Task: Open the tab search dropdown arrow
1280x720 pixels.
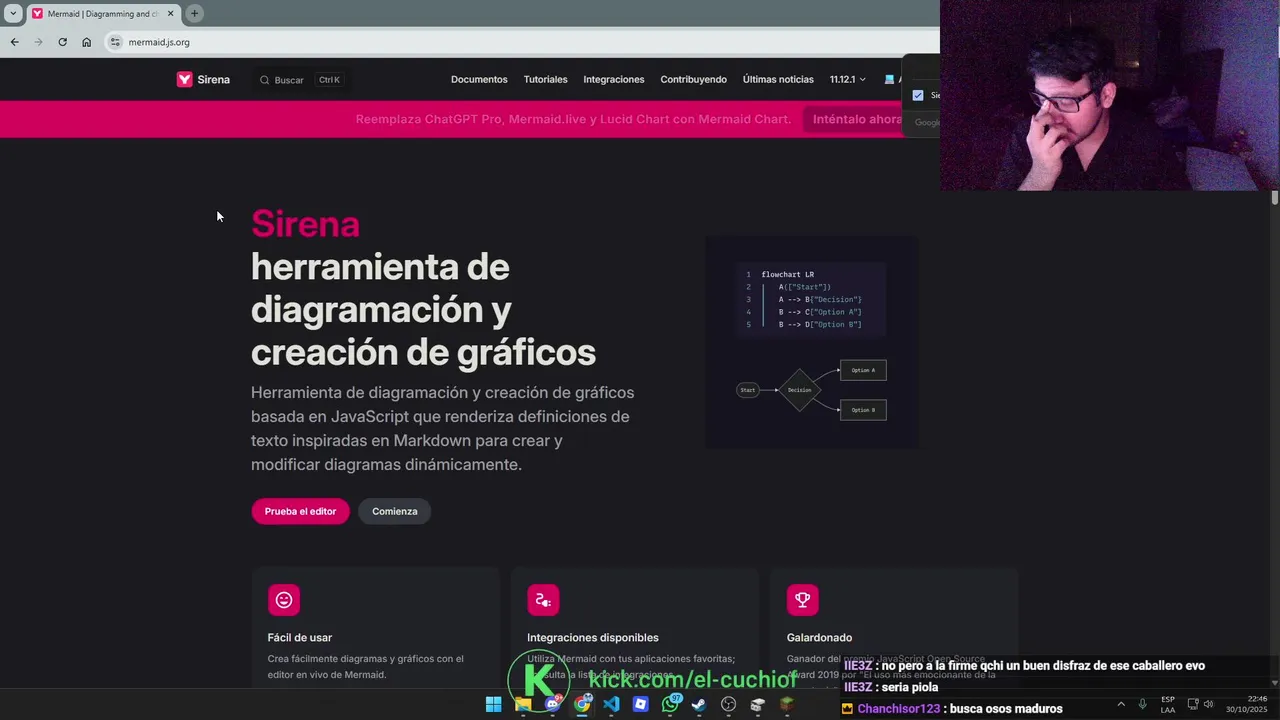Action: click(13, 13)
